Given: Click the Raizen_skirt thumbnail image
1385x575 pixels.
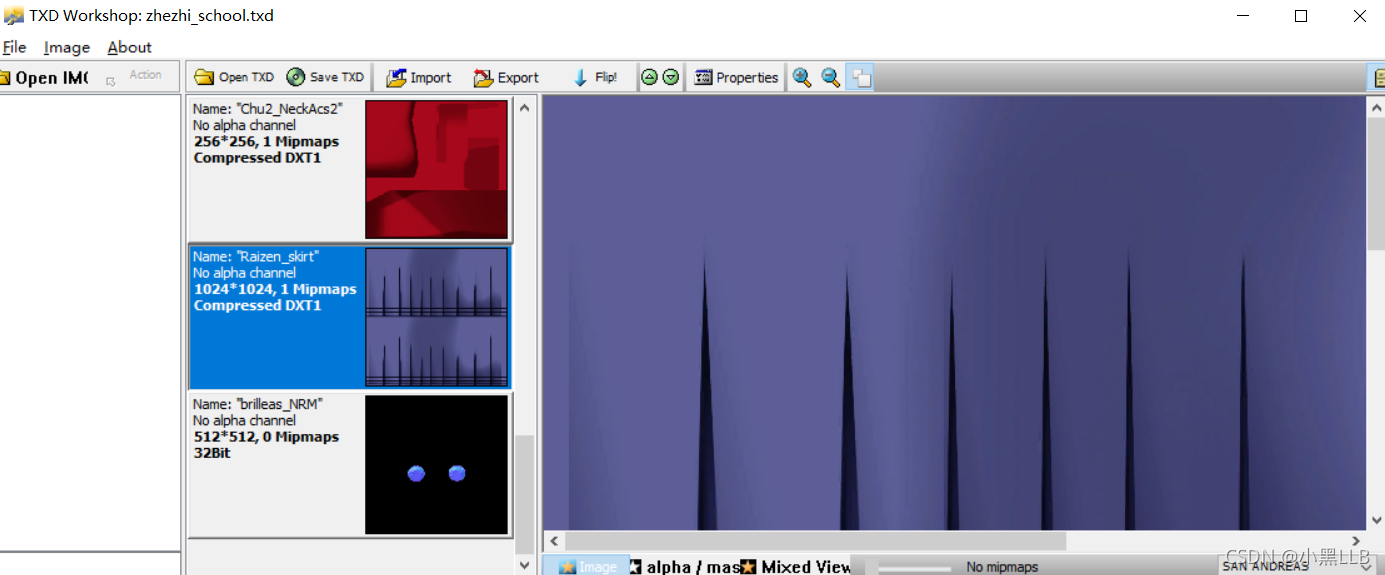Looking at the screenshot, I should tap(437, 317).
